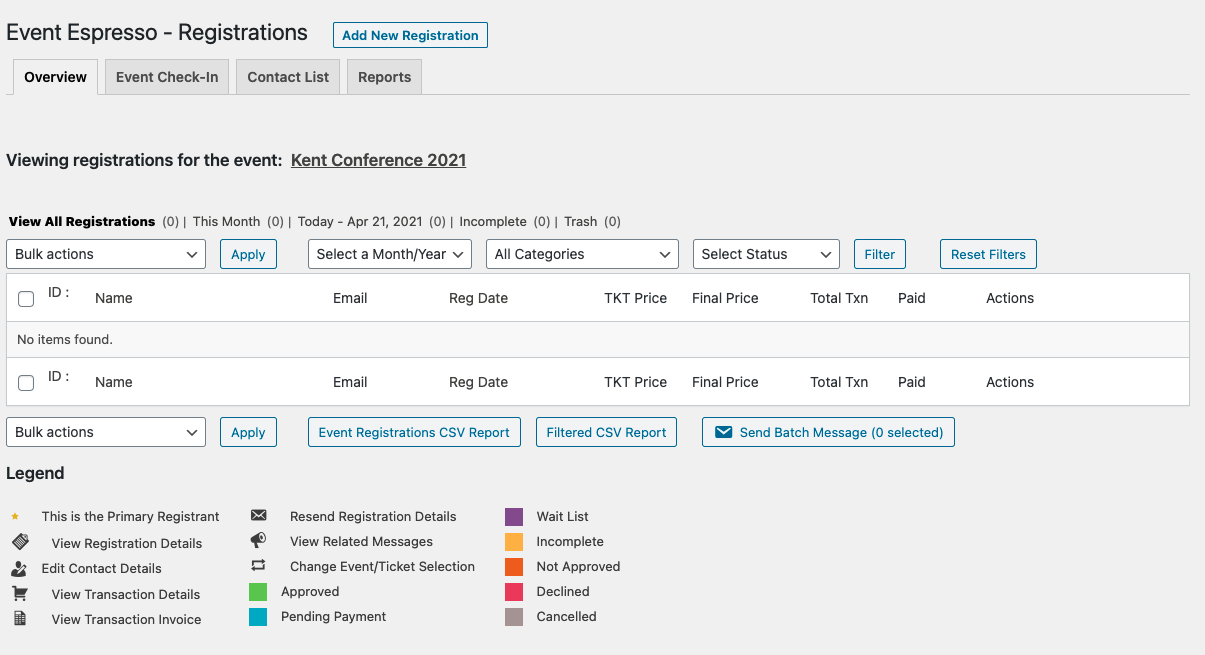Click the gray Cancelled color swatch

(x=514, y=617)
